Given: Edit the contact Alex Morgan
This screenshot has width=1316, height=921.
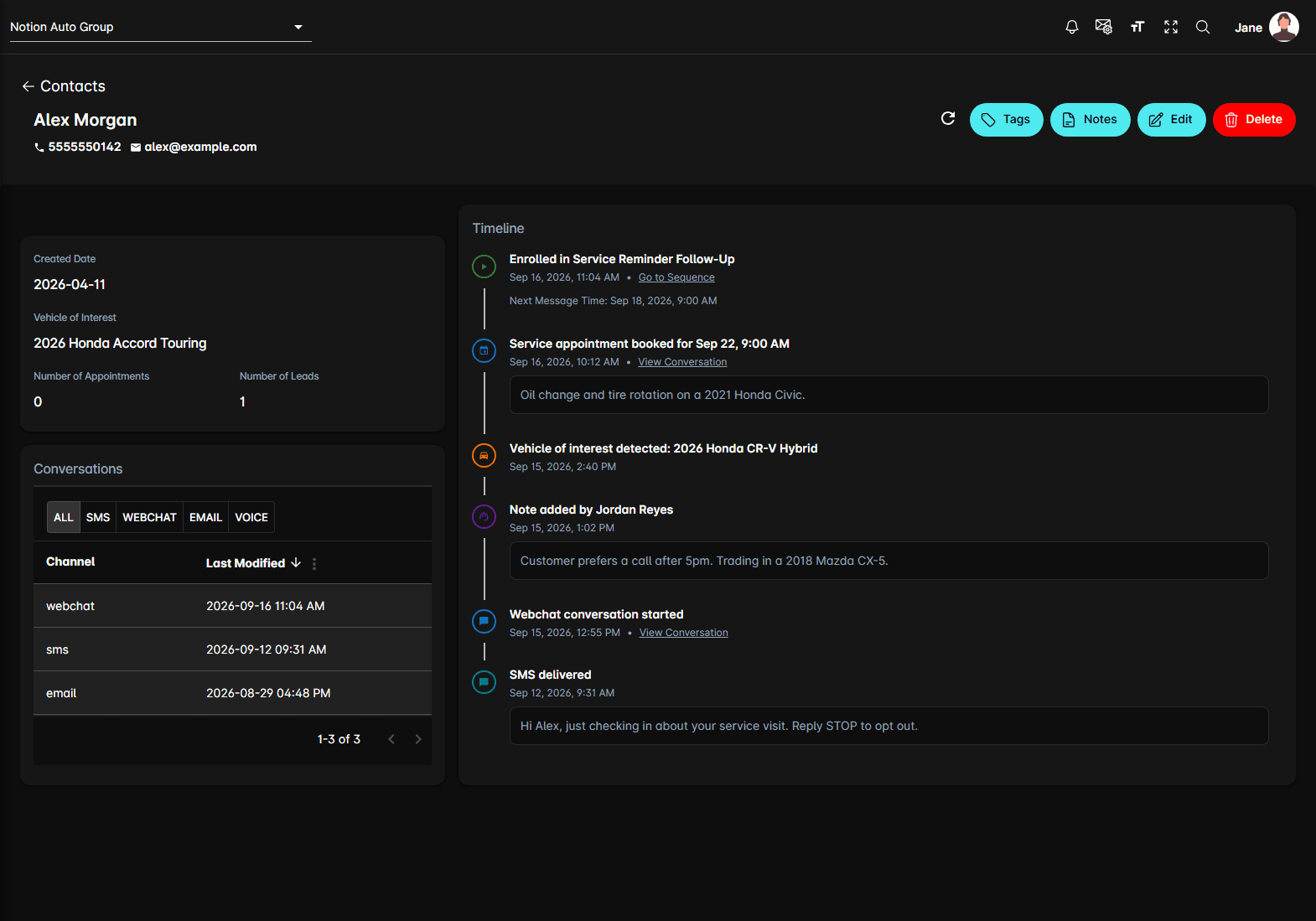Looking at the screenshot, I should click(x=1171, y=120).
